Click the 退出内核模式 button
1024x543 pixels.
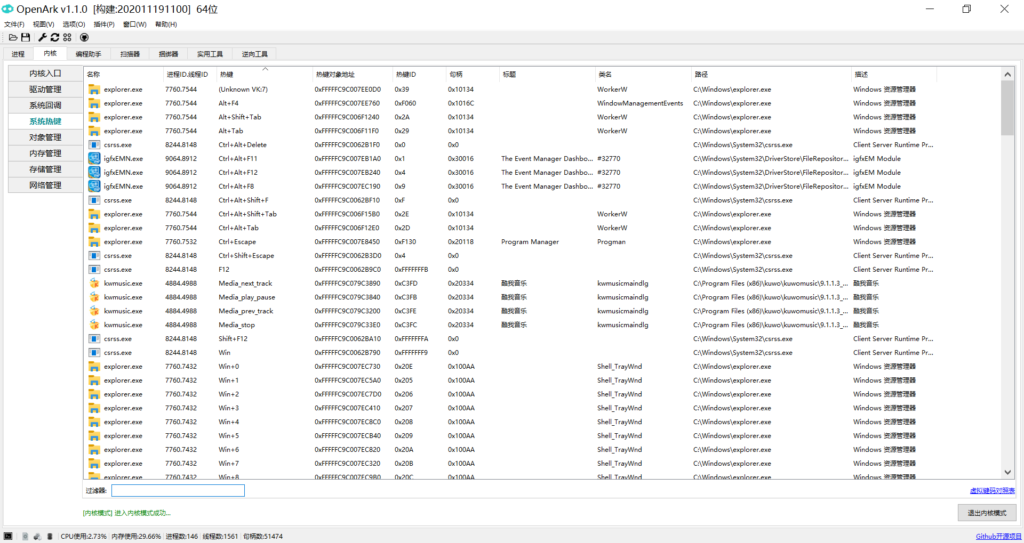[x=986, y=513]
